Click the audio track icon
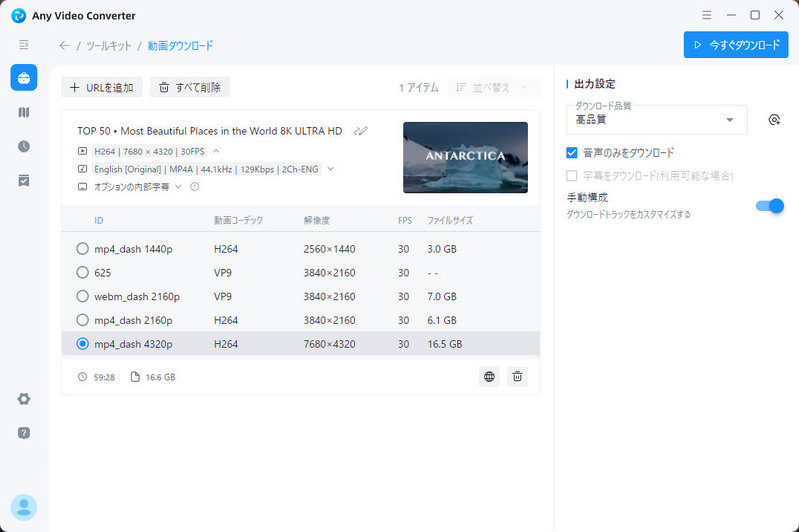Image resolution: width=799 pixels, height=532 pixels. point(82,169)
